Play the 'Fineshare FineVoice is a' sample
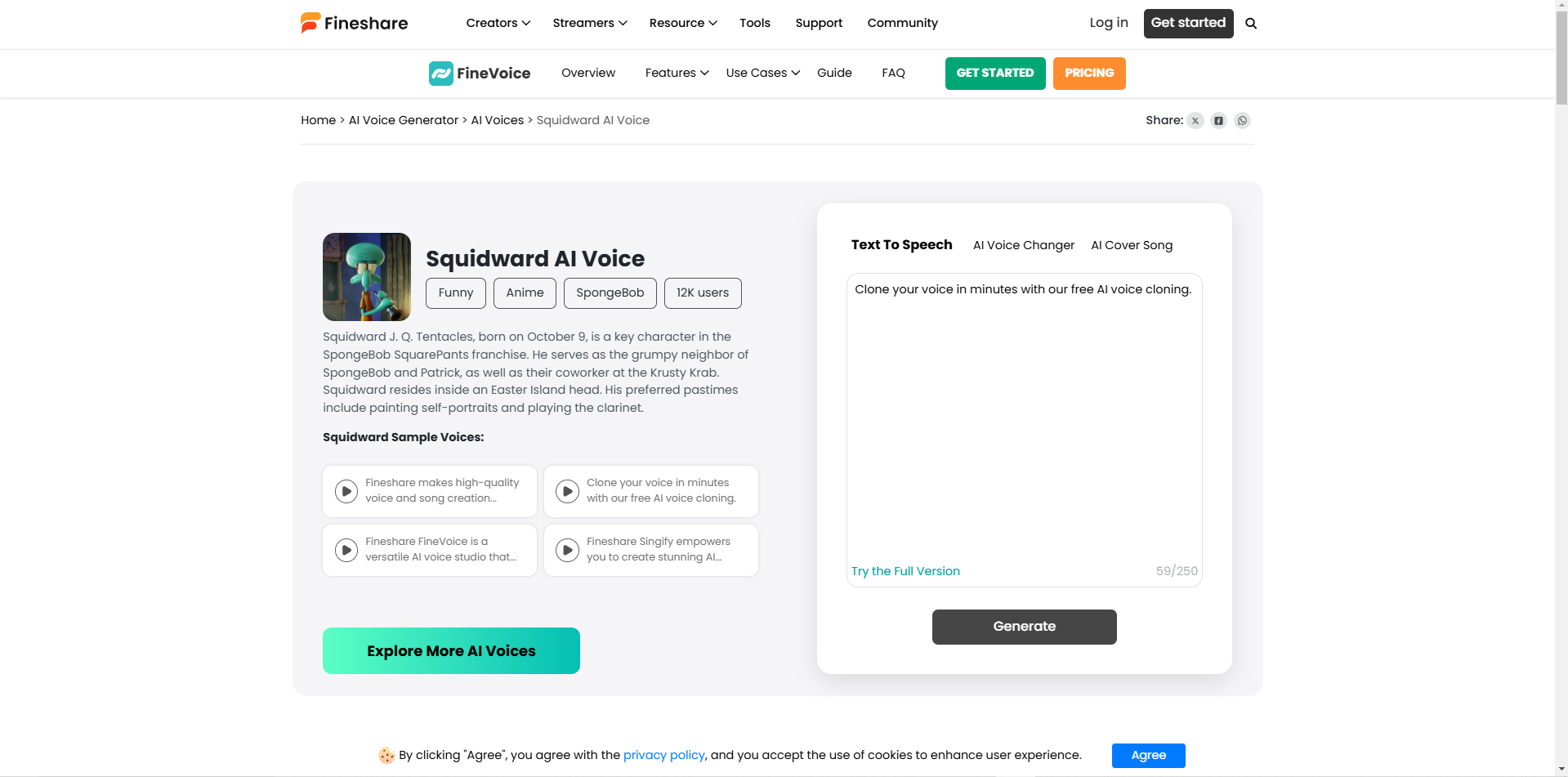The height and width of the screenshot is (777, 1568). (x=346, y=550)
